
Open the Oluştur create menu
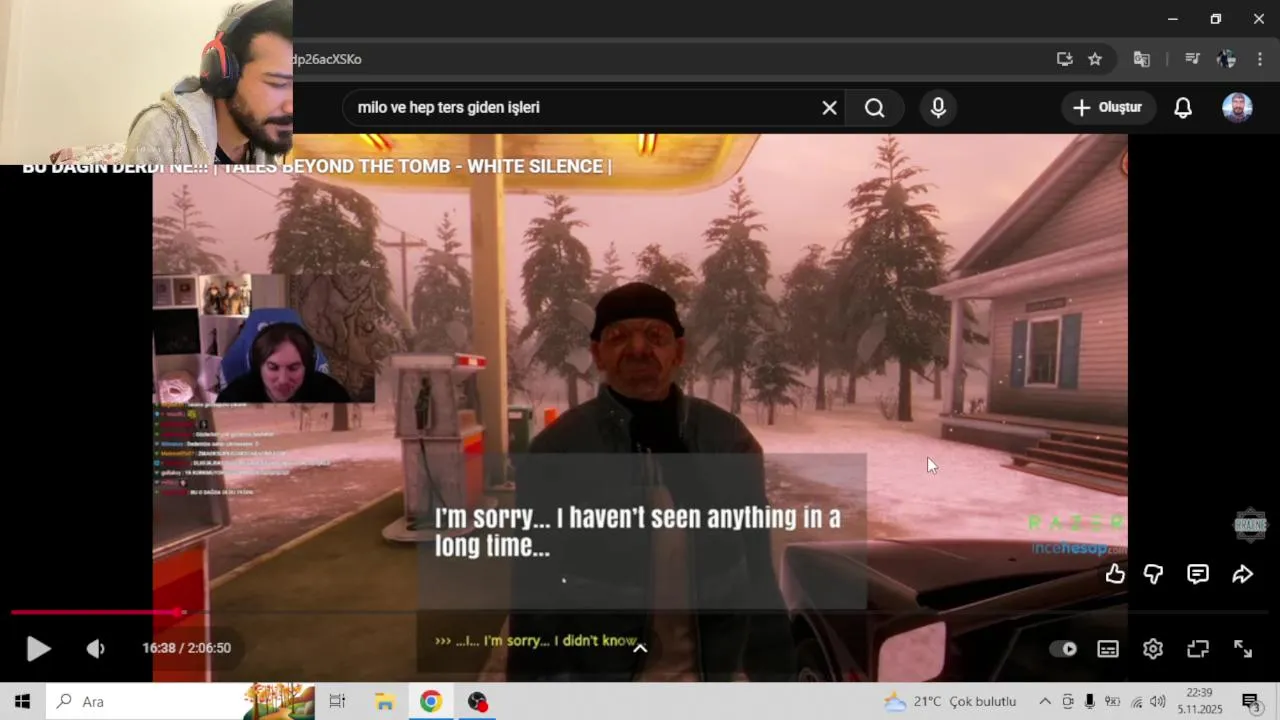point(1107,107)
